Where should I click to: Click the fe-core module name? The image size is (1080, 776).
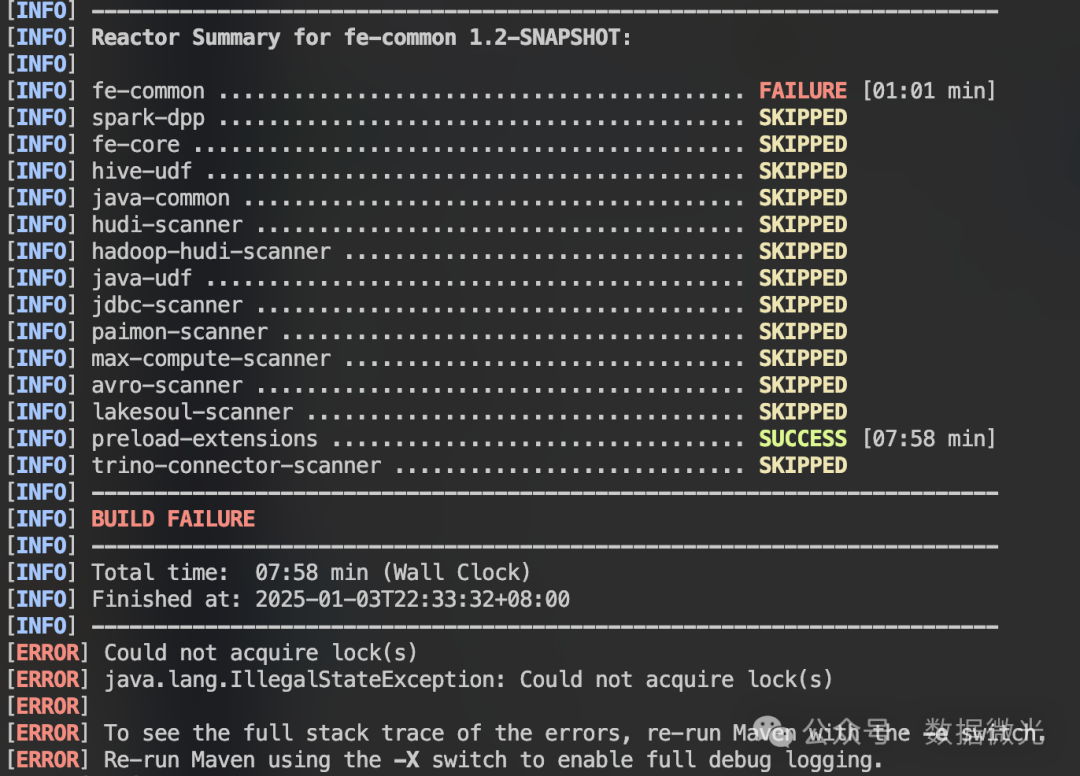click(136, 145)
